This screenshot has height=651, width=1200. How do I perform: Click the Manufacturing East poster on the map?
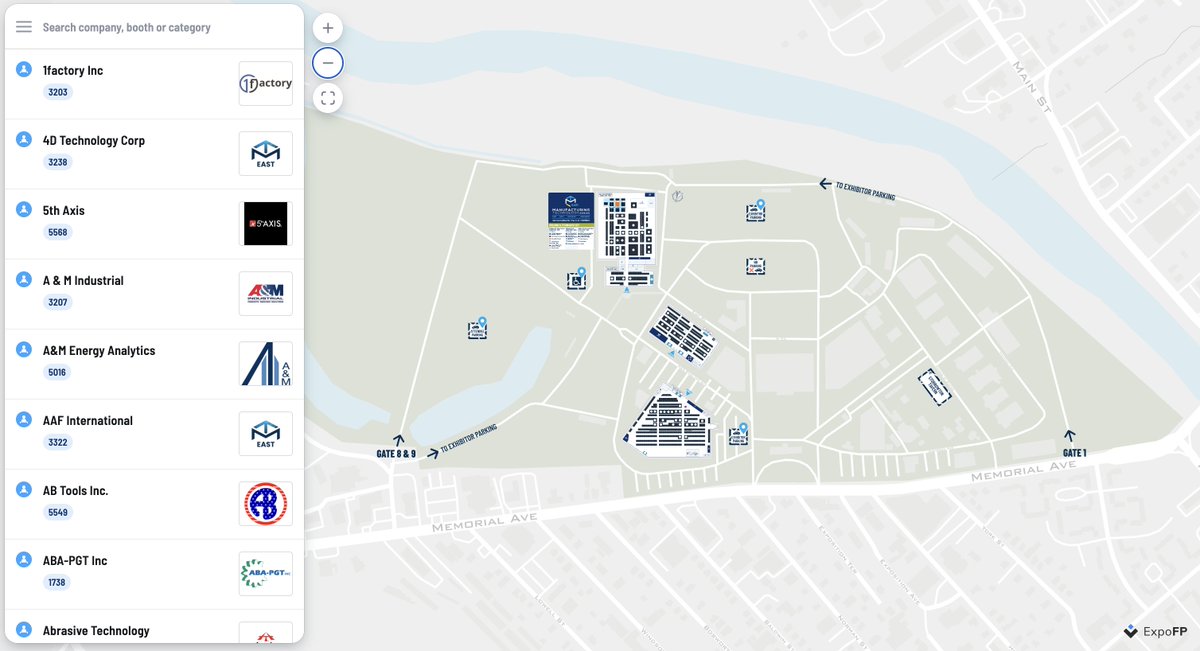coord(571,222)
